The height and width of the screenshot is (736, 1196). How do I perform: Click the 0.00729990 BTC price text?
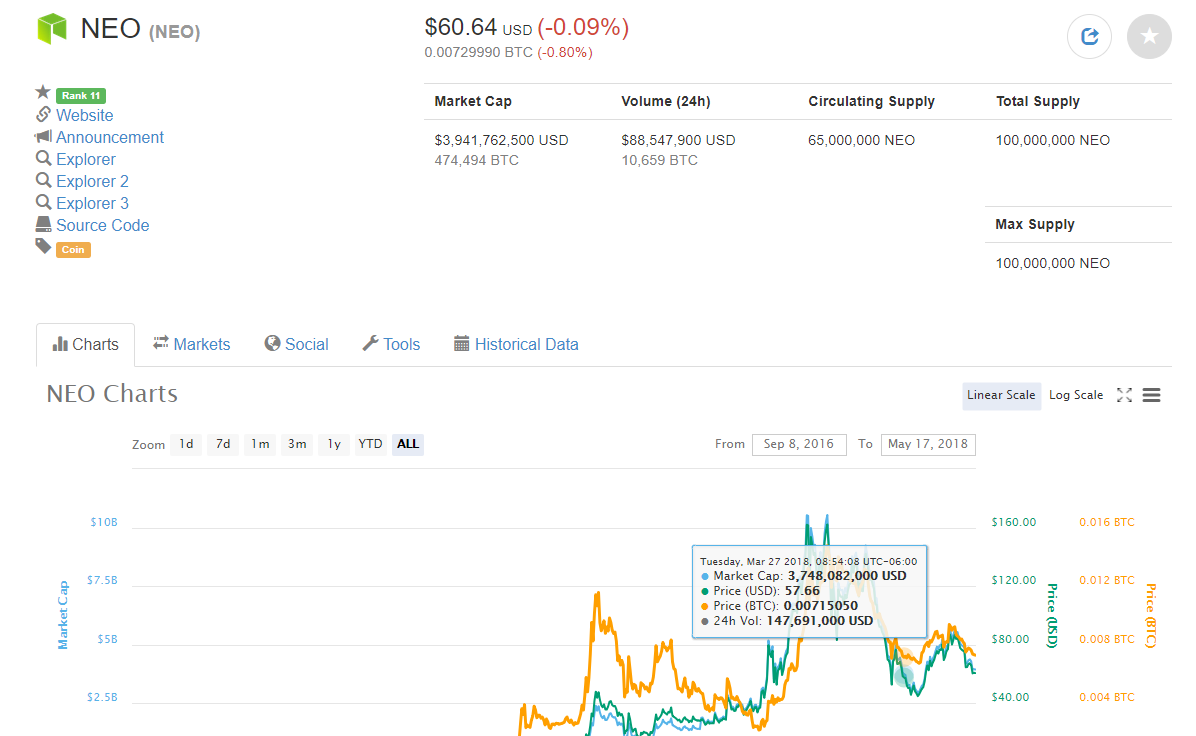pos(479,53)
